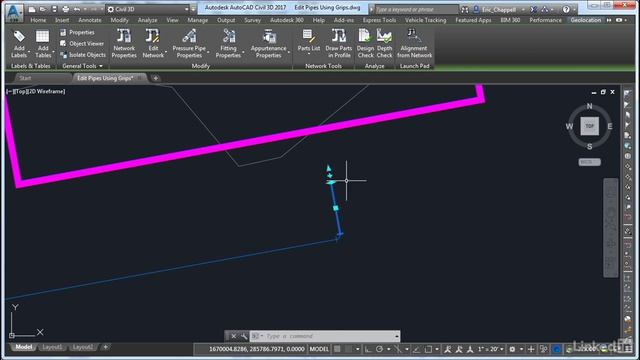Open the Help question mark icon
The image size is (640, 360).
[566, 9]
